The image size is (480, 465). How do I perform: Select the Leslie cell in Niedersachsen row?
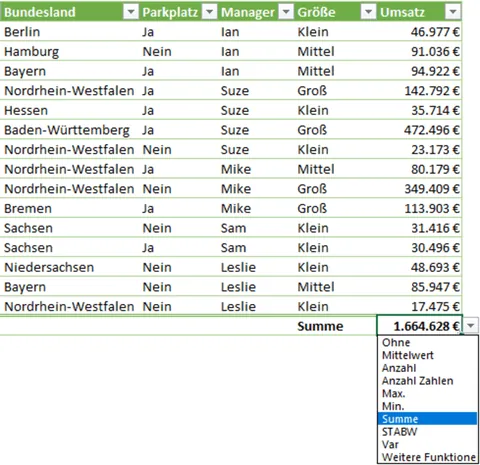pos(256,267)
